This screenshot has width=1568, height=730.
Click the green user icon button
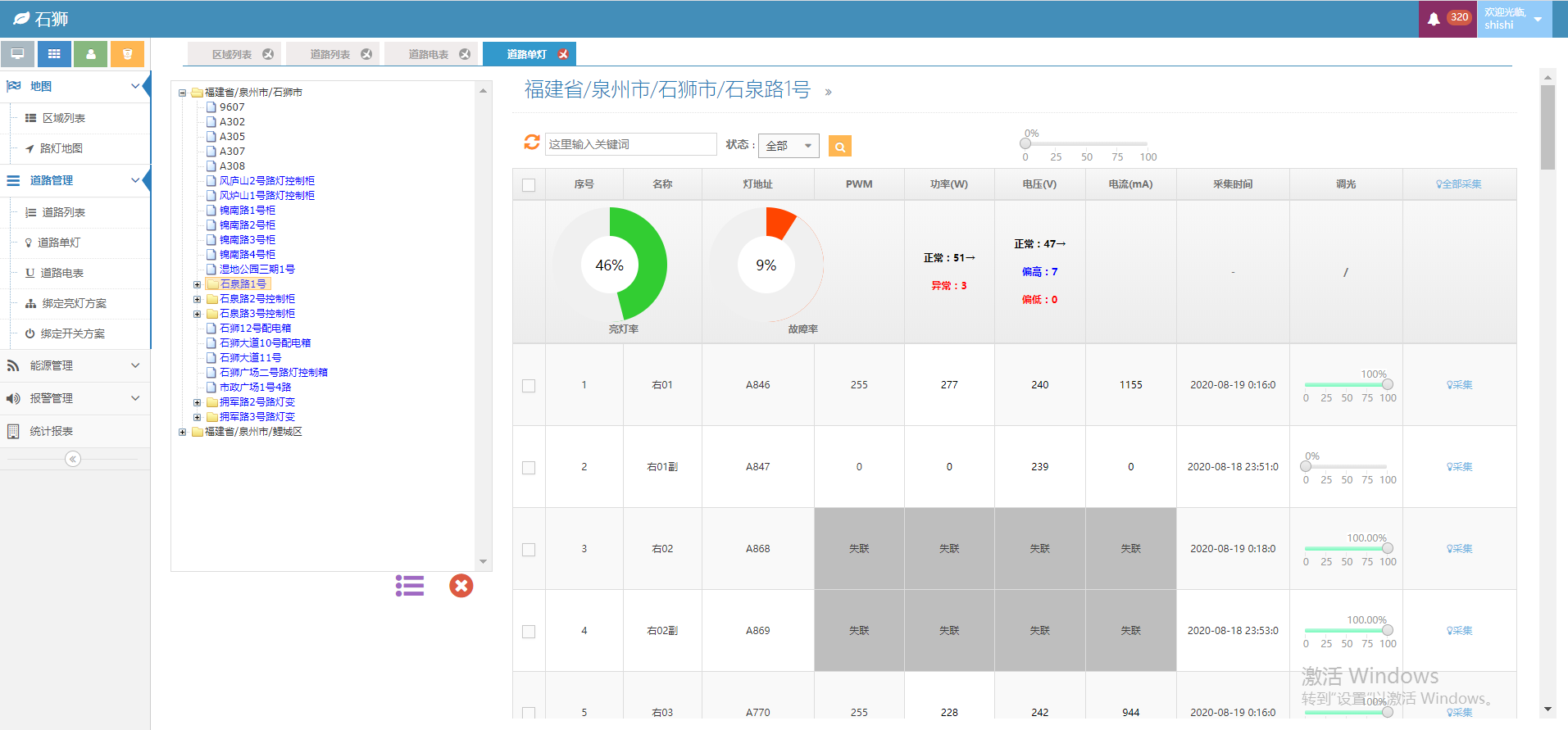91,54
